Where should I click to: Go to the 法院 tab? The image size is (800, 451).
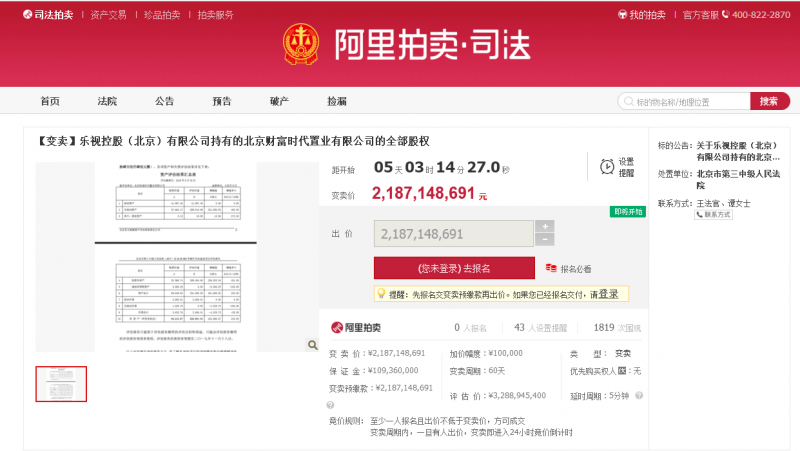[x=107, y=101]
